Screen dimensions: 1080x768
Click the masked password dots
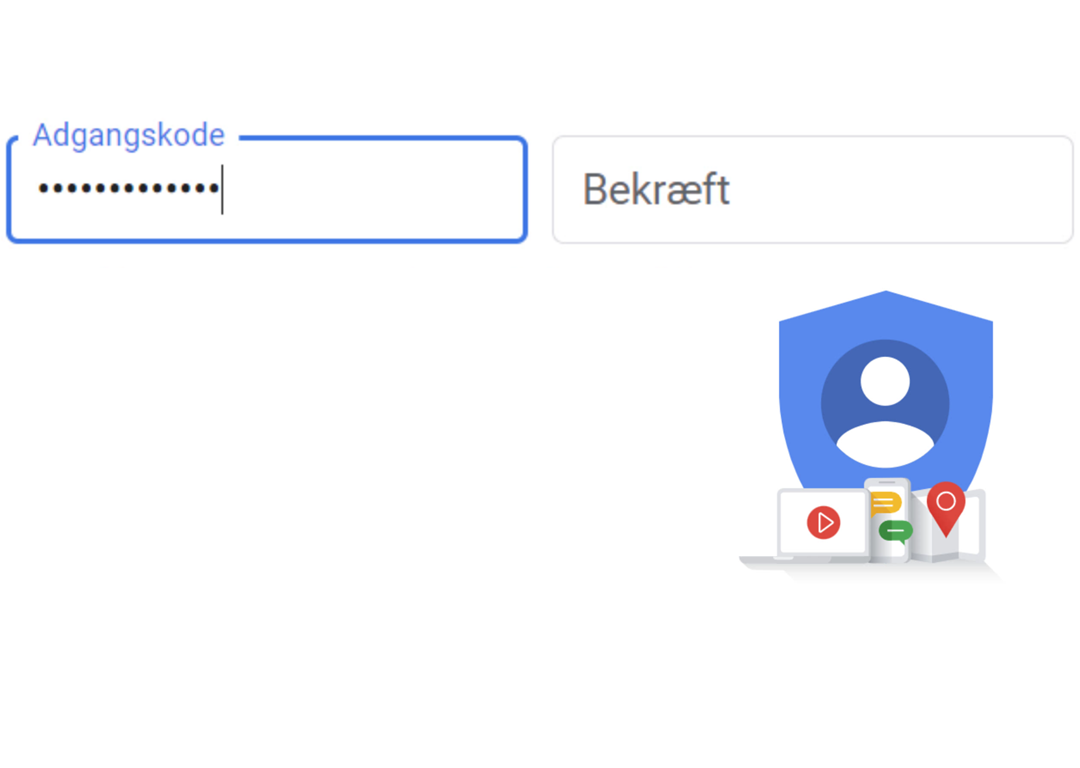(x=129, y=188)
